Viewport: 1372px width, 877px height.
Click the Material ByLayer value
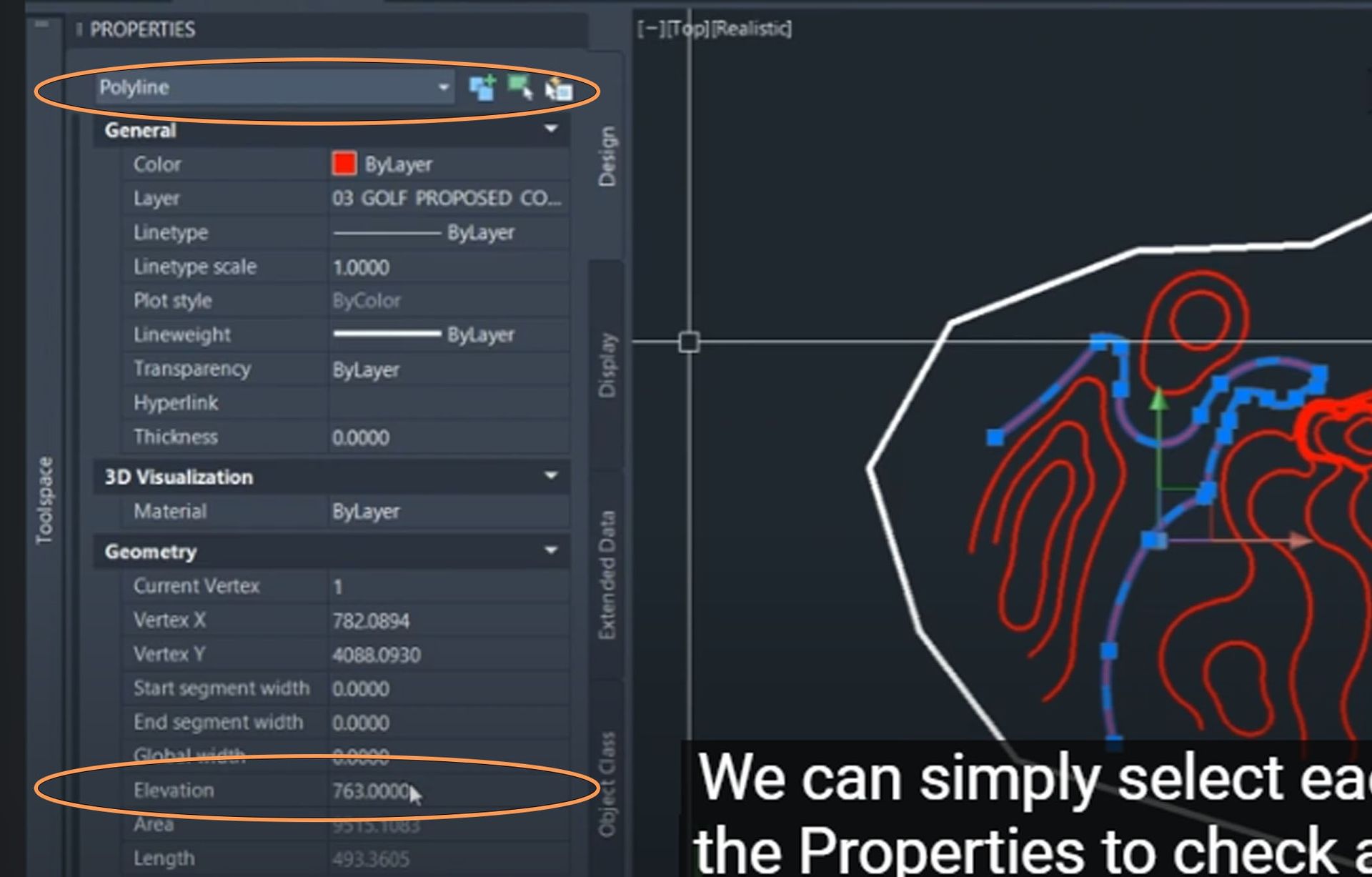coord(448,512)
